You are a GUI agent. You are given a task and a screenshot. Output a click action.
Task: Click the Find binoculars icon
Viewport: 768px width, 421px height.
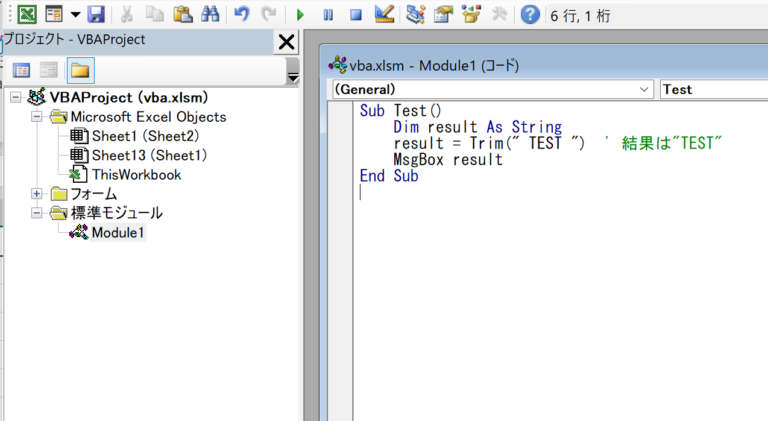210,15
